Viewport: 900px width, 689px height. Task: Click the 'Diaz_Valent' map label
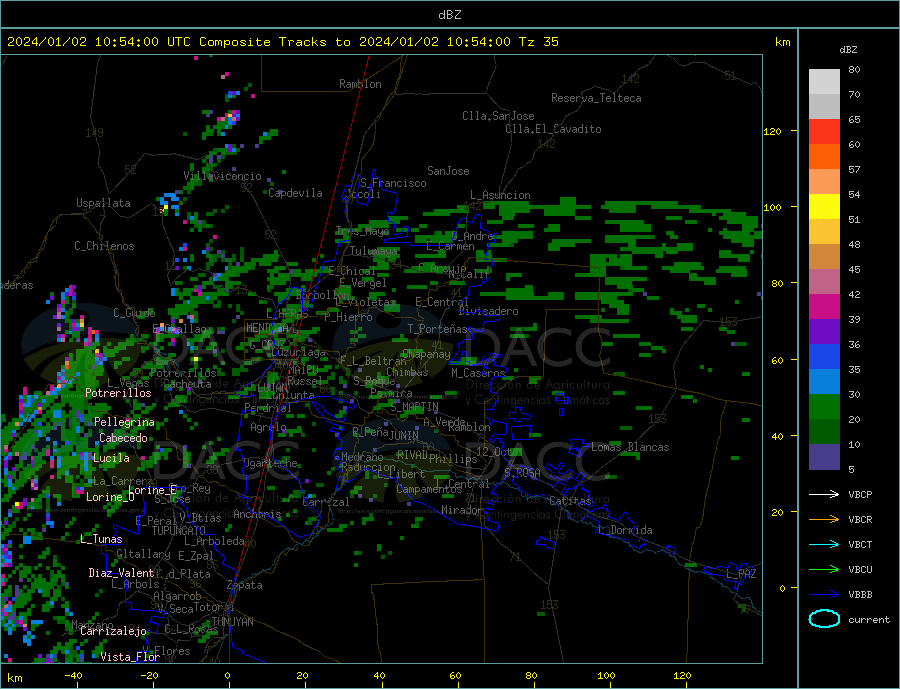tap(121, 573)
